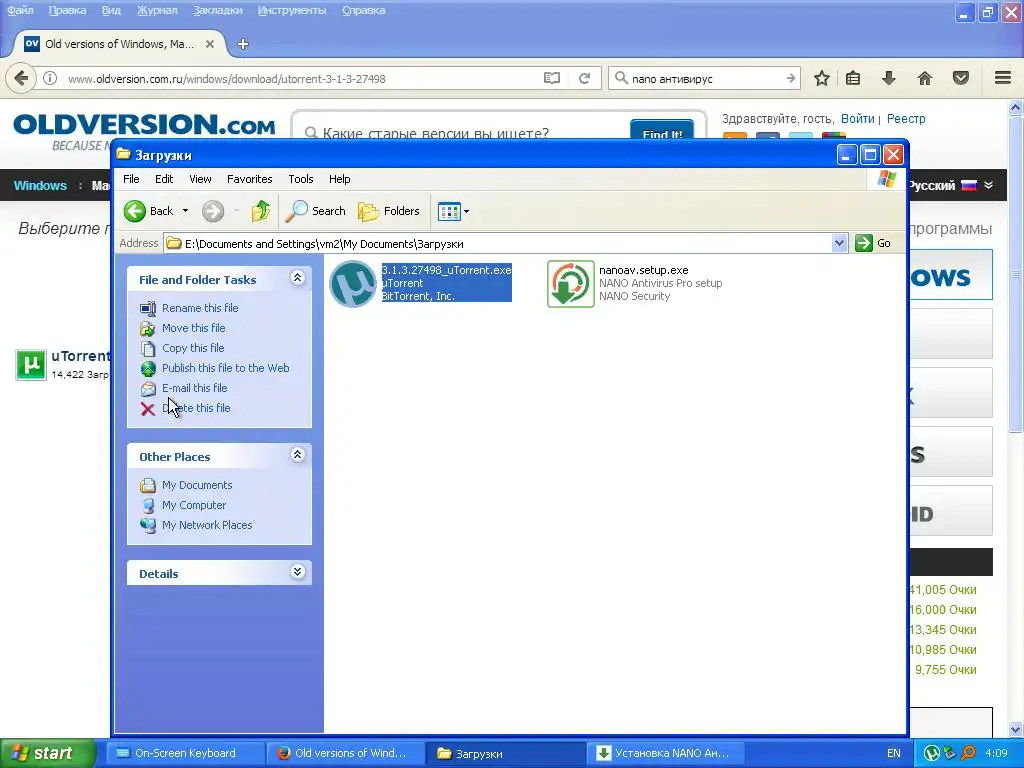
Task: Click the EN language indicator in taskbar
Action: pyautogui.click(x=893, y=753)
